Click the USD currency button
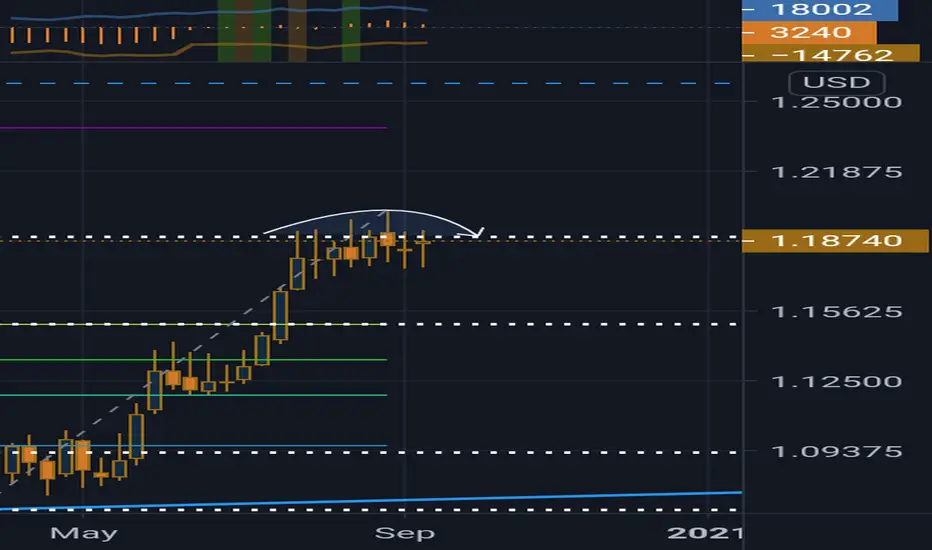Screen dimensions: 932x550 click(836, 82)
